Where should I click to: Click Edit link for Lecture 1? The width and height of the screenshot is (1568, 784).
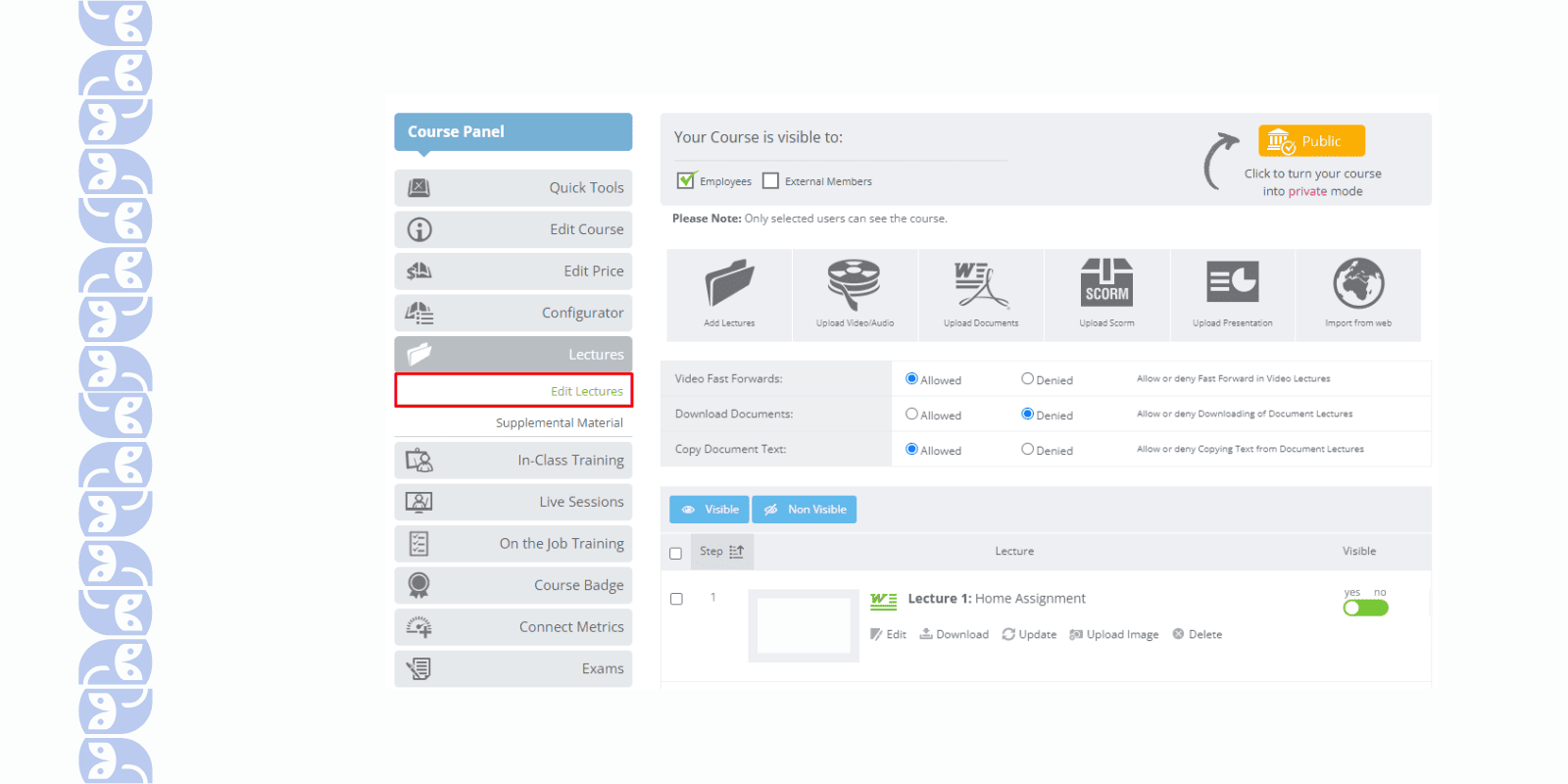pos(888,634)
